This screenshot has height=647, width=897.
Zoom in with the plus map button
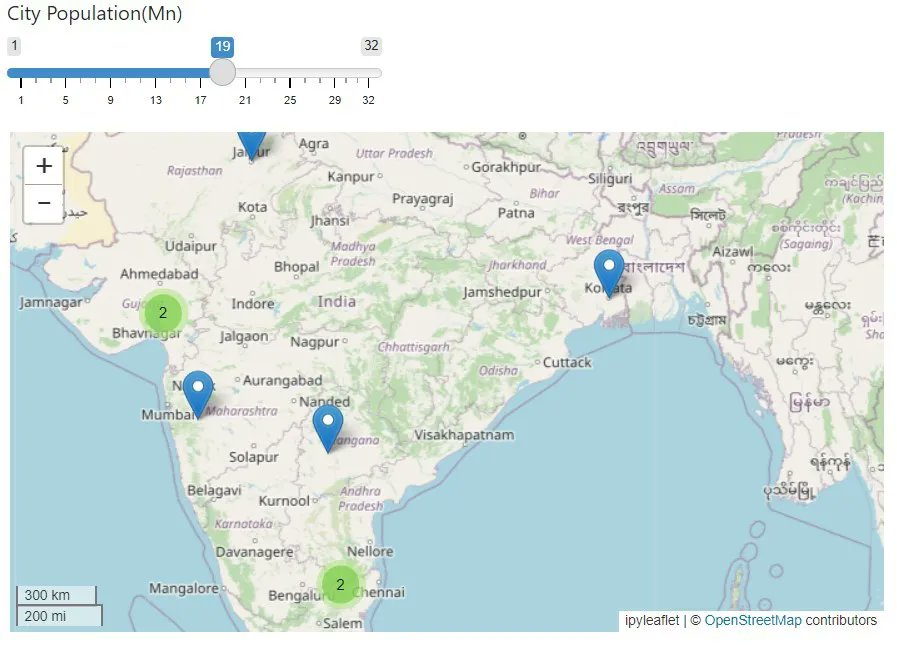click(x=43, y=166)
